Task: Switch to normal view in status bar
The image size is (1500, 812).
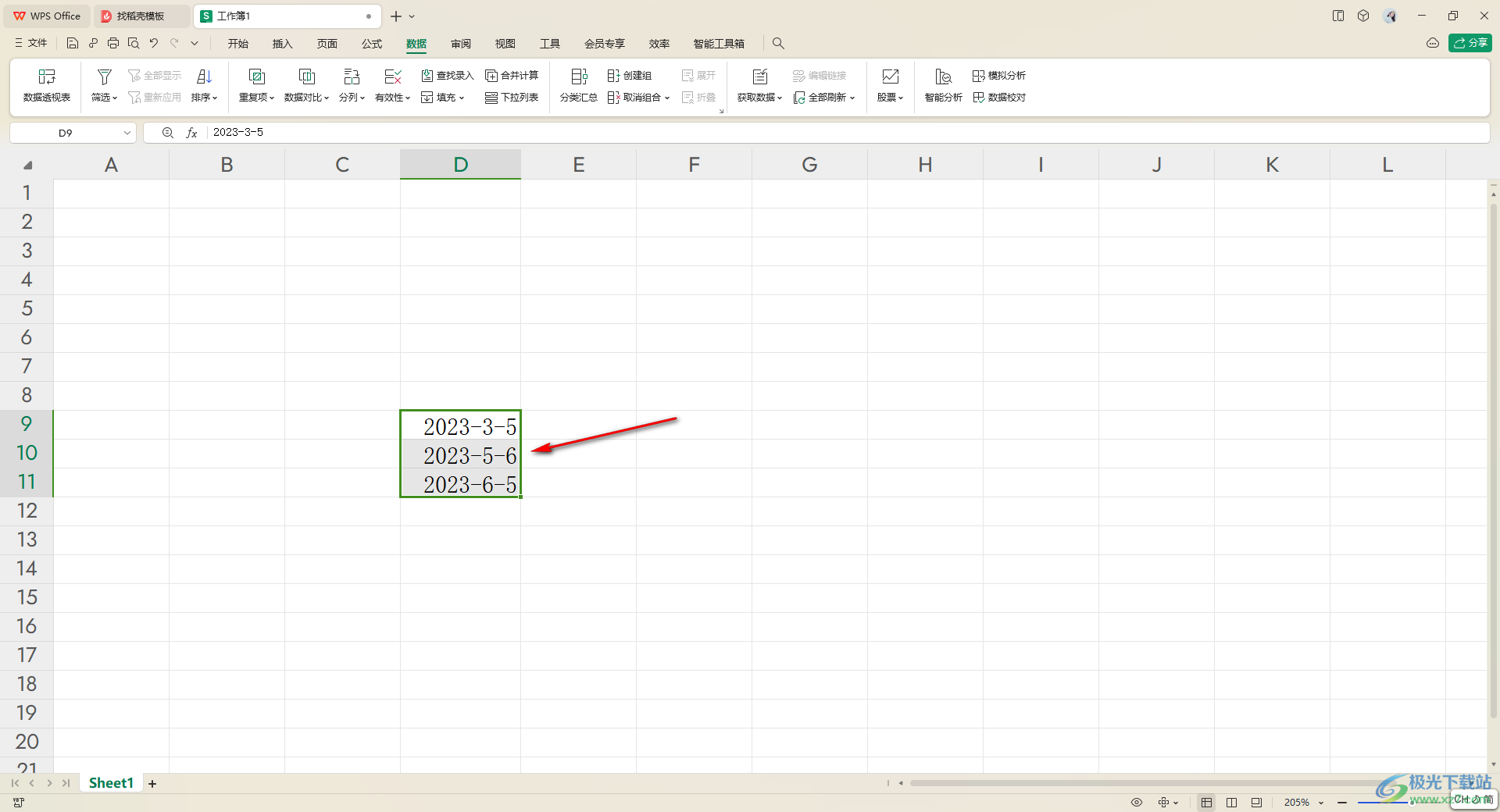Action: coord(1207,803)
